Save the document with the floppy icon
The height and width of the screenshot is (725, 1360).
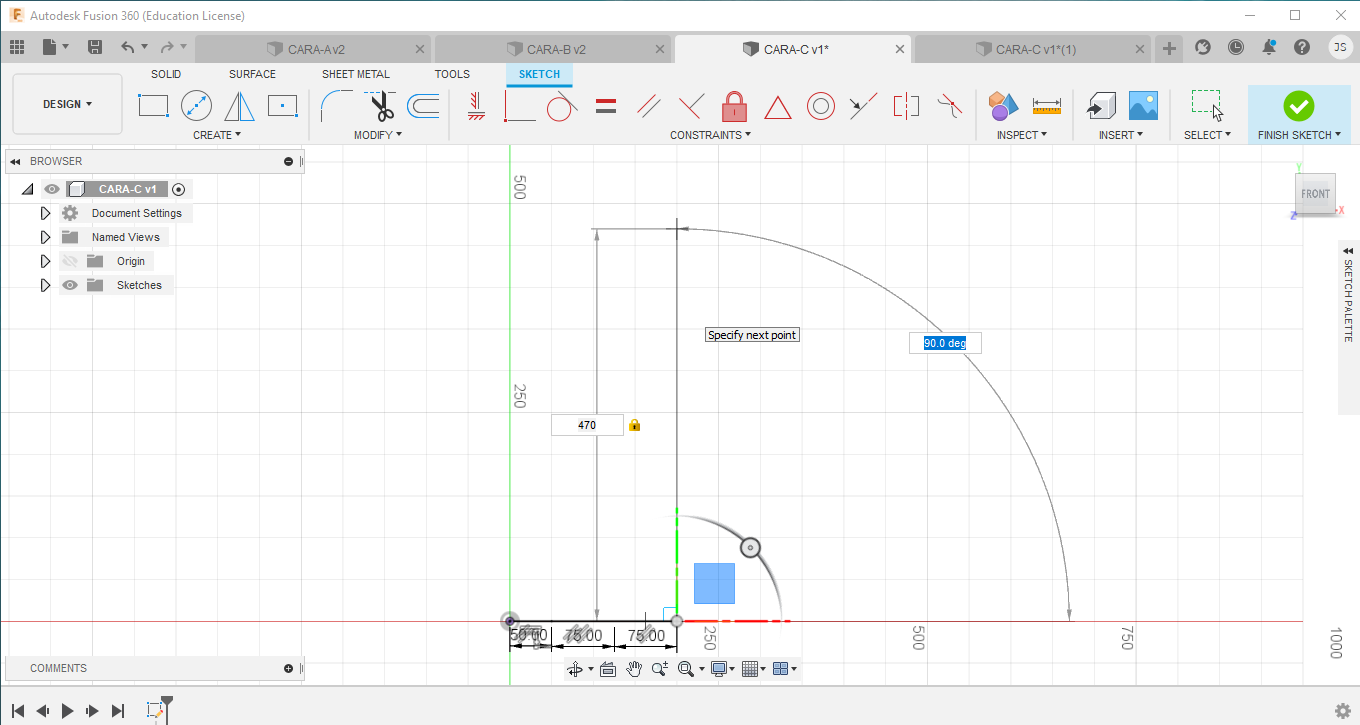click(x=95, y=47)
